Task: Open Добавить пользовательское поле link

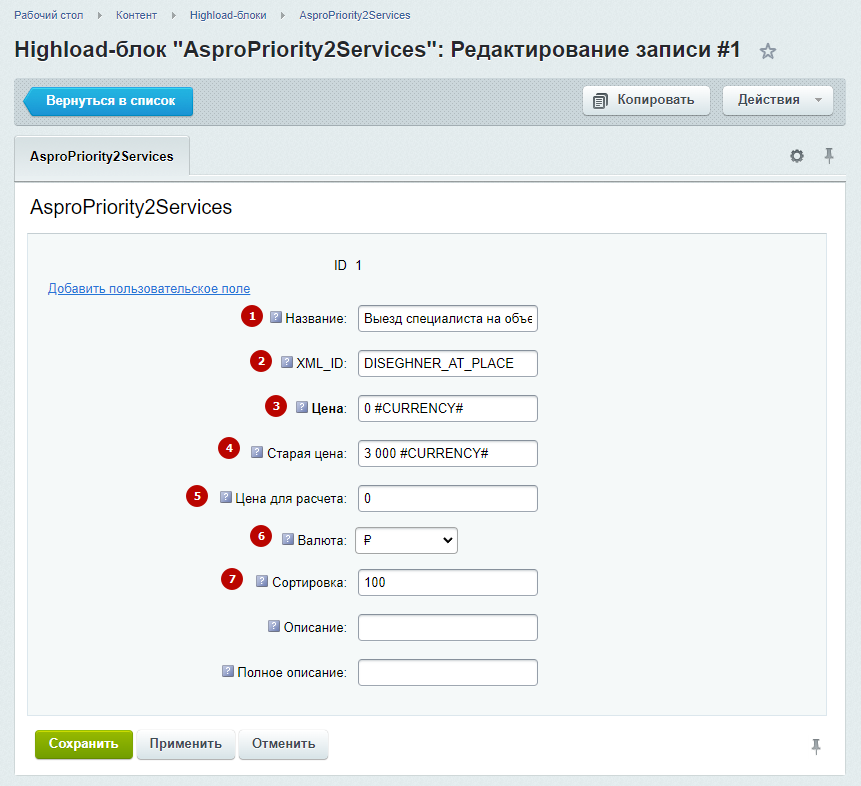Action: tap(149, 288)
